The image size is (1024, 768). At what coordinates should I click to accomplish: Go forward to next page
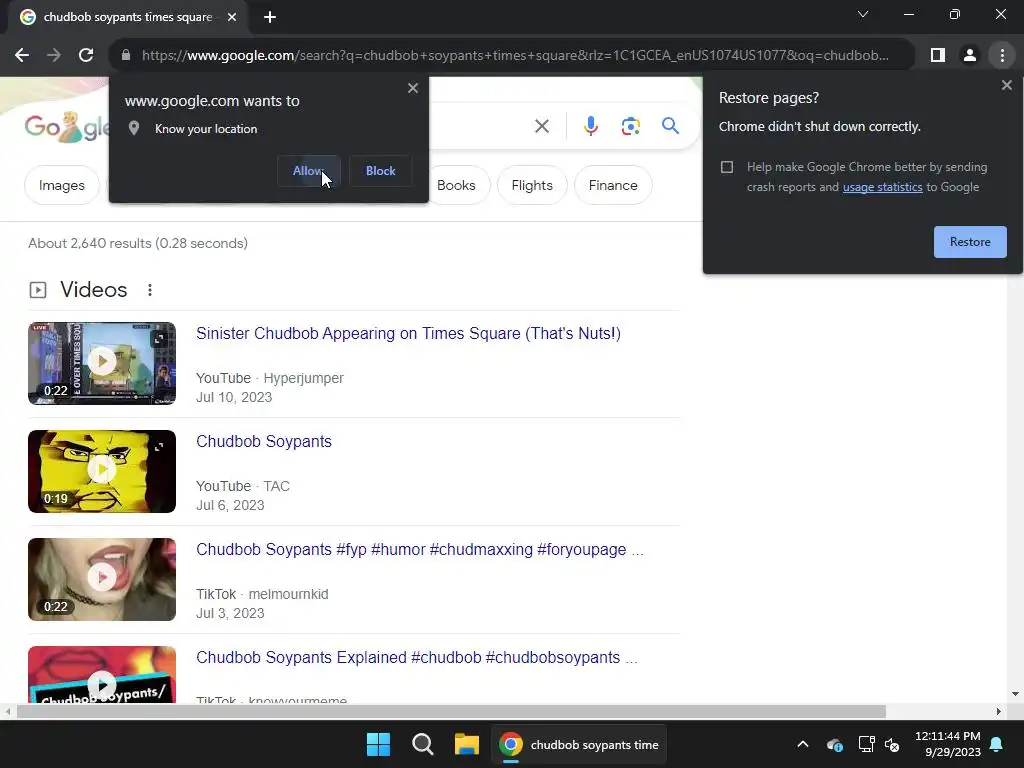[54, 56]
